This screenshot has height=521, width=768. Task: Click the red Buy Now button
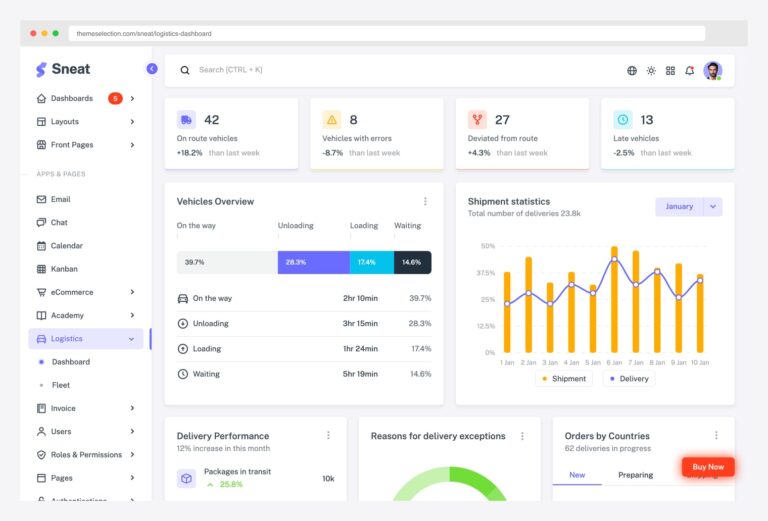[708, 467]
